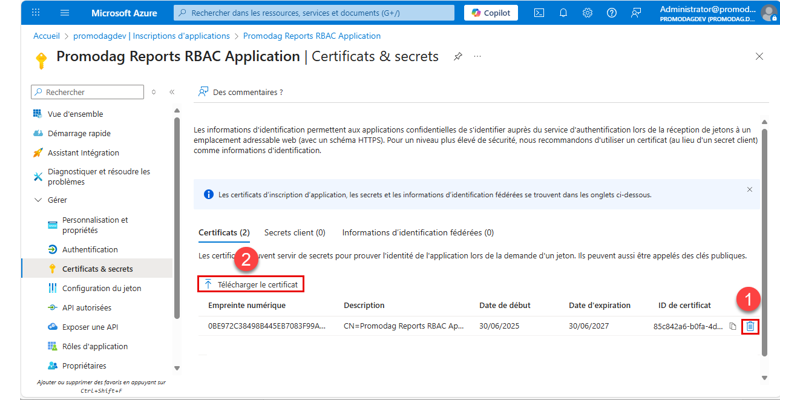The image size is (800, 400).
Task: Open the hamburger navigation menu
Action: coord(64,13)
